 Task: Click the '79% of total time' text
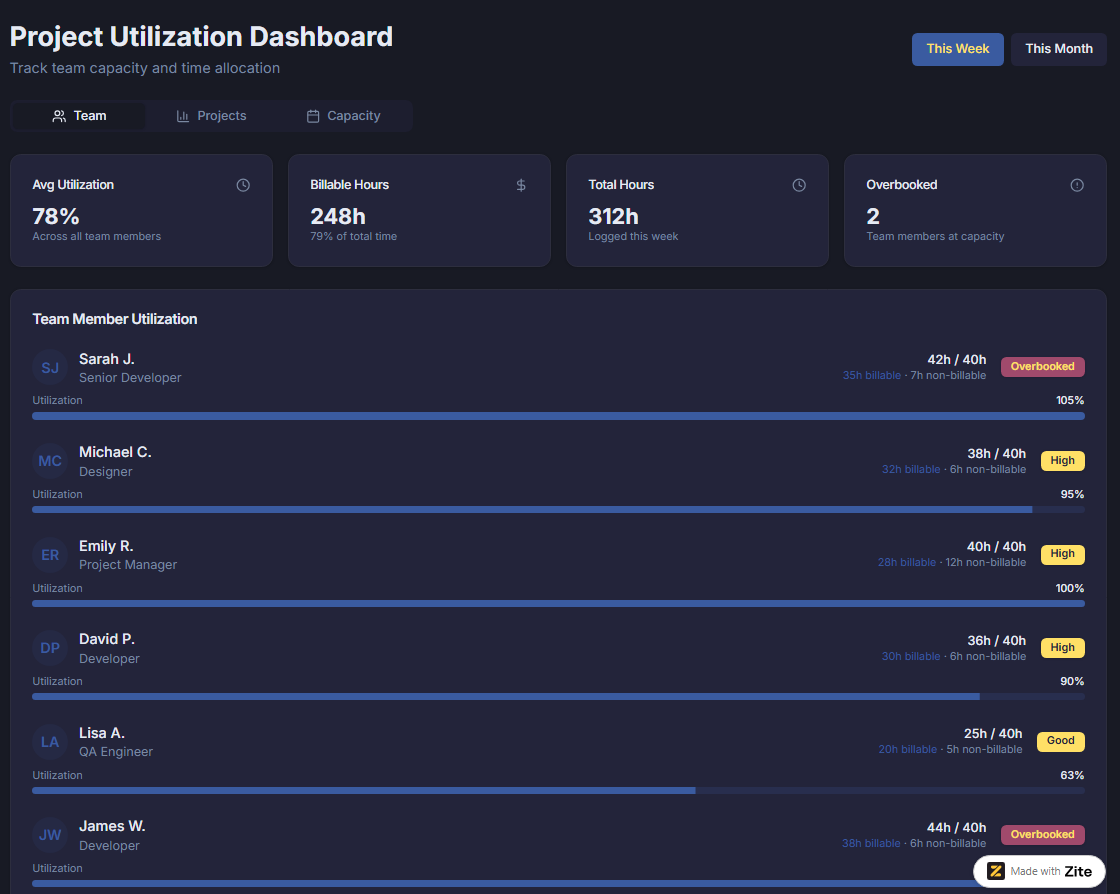click(x=354, y=236)
